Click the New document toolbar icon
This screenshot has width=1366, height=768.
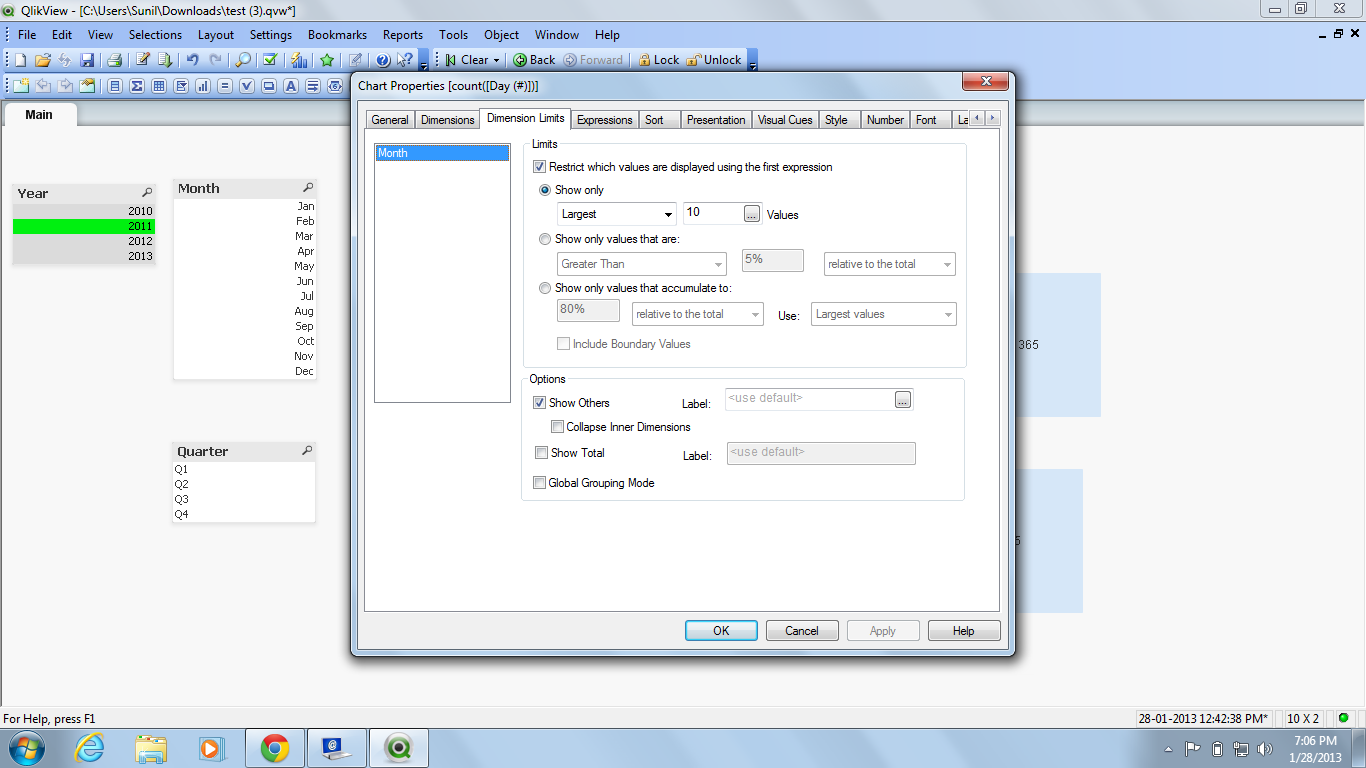tap(20, 60)
